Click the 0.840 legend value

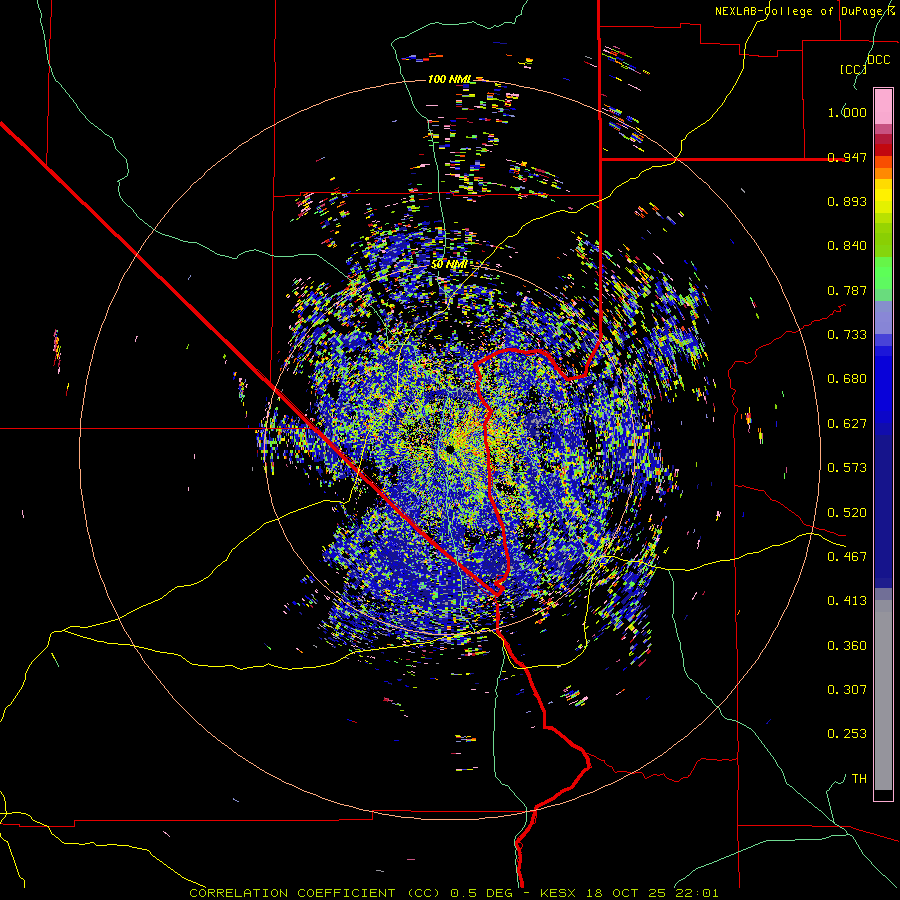(x=847, y=246)
